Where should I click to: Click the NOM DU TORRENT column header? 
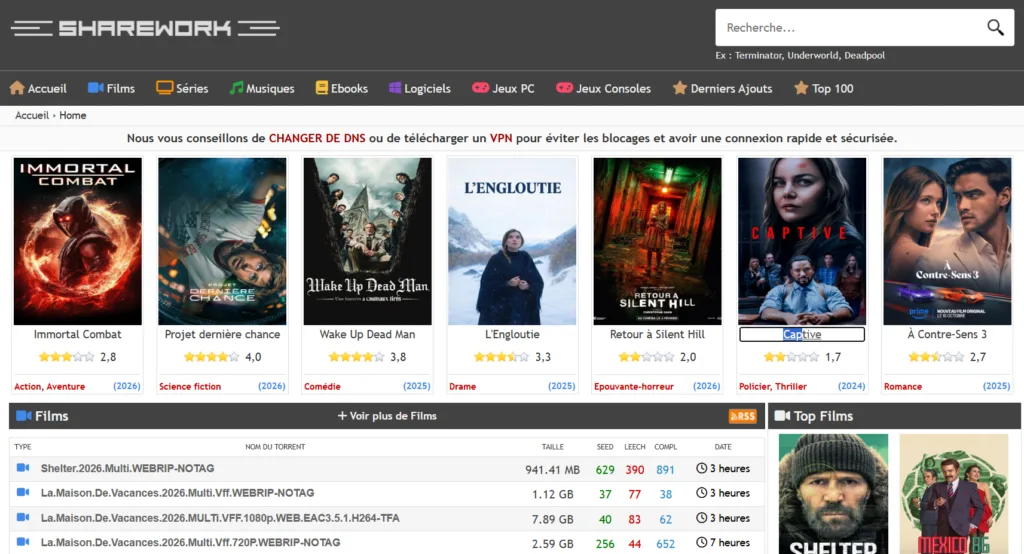click(x=275, y=447)
